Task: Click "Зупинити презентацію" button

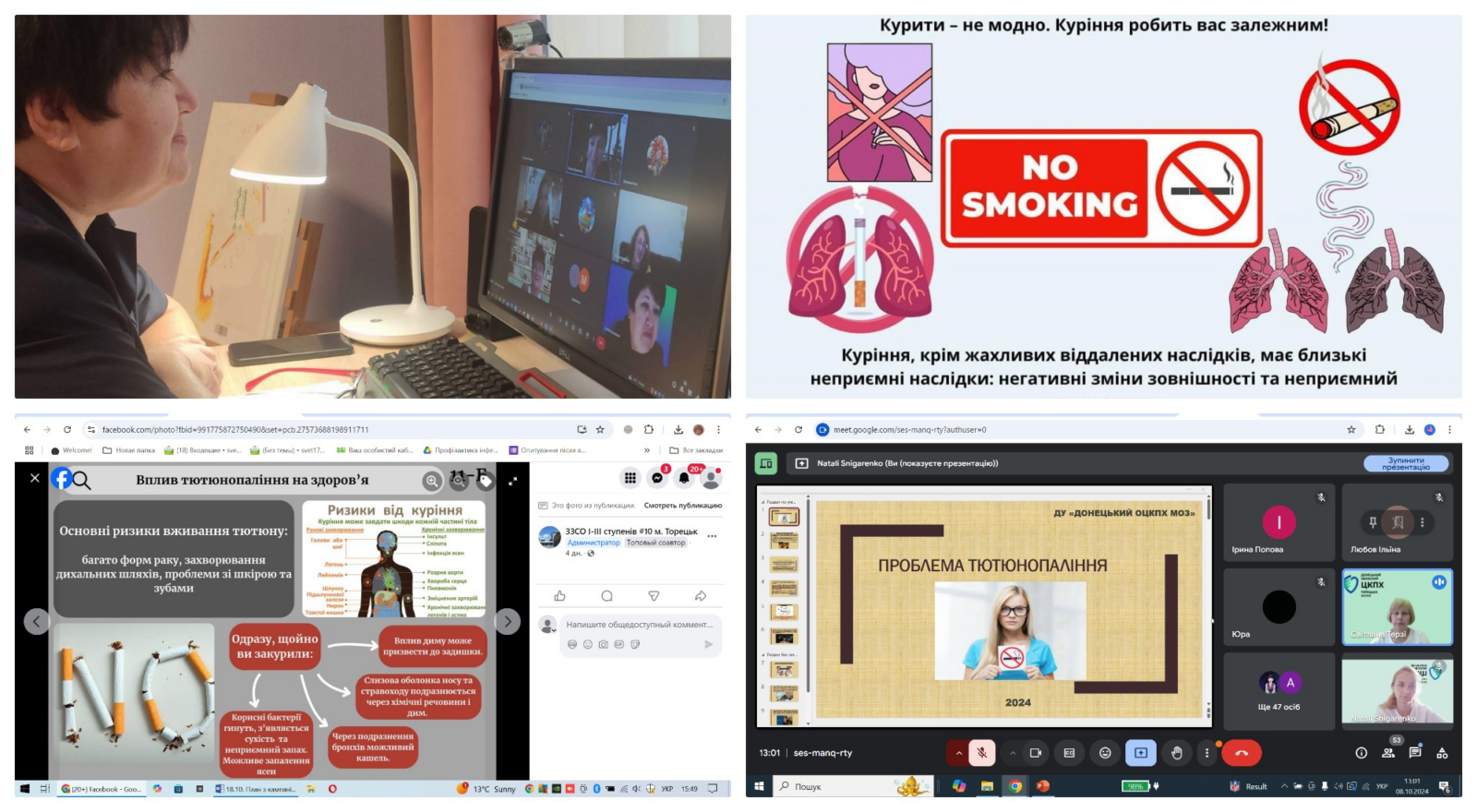Action: click(1405, 463)
